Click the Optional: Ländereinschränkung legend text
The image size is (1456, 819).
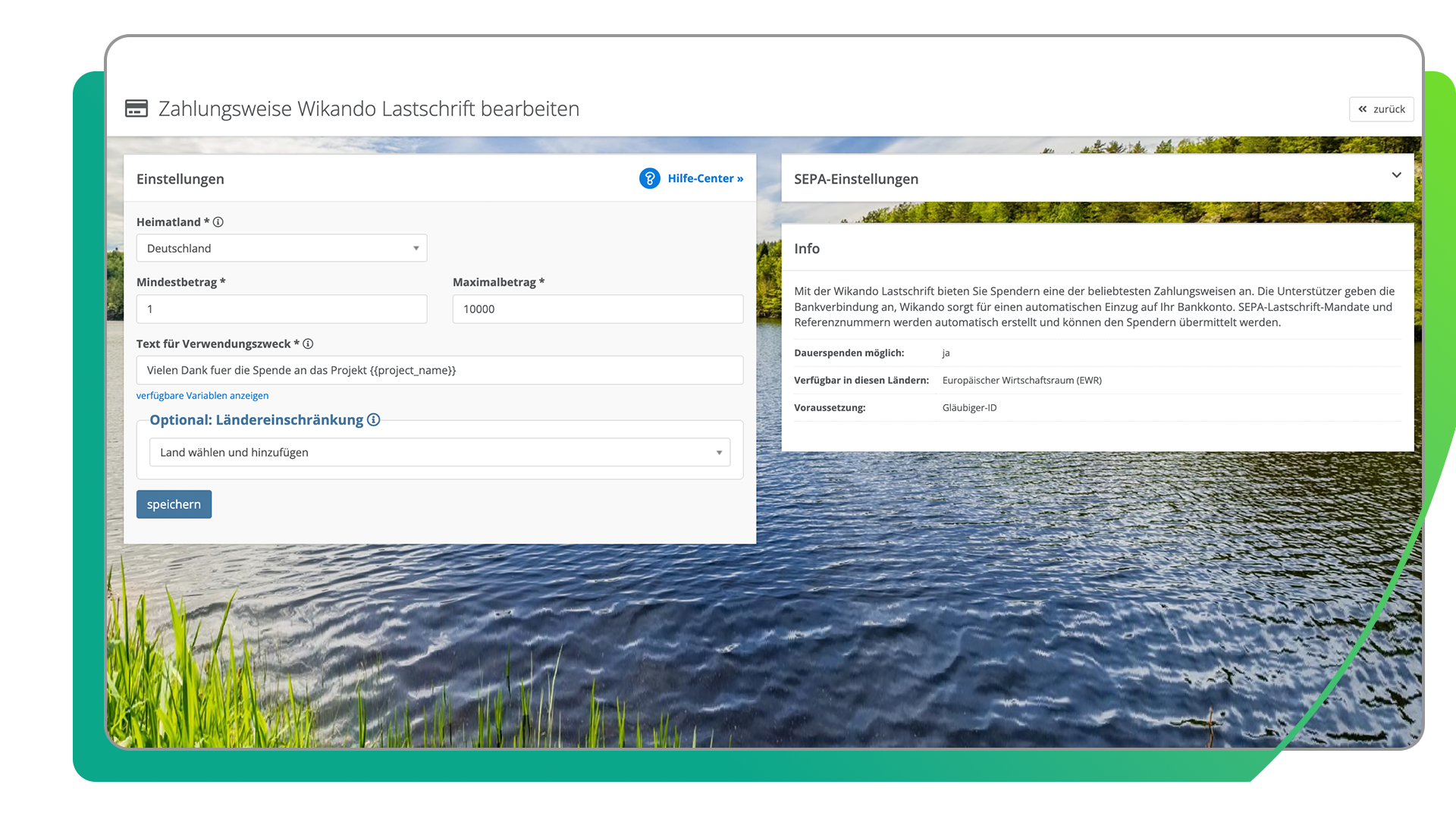click(x=256, y=419)
